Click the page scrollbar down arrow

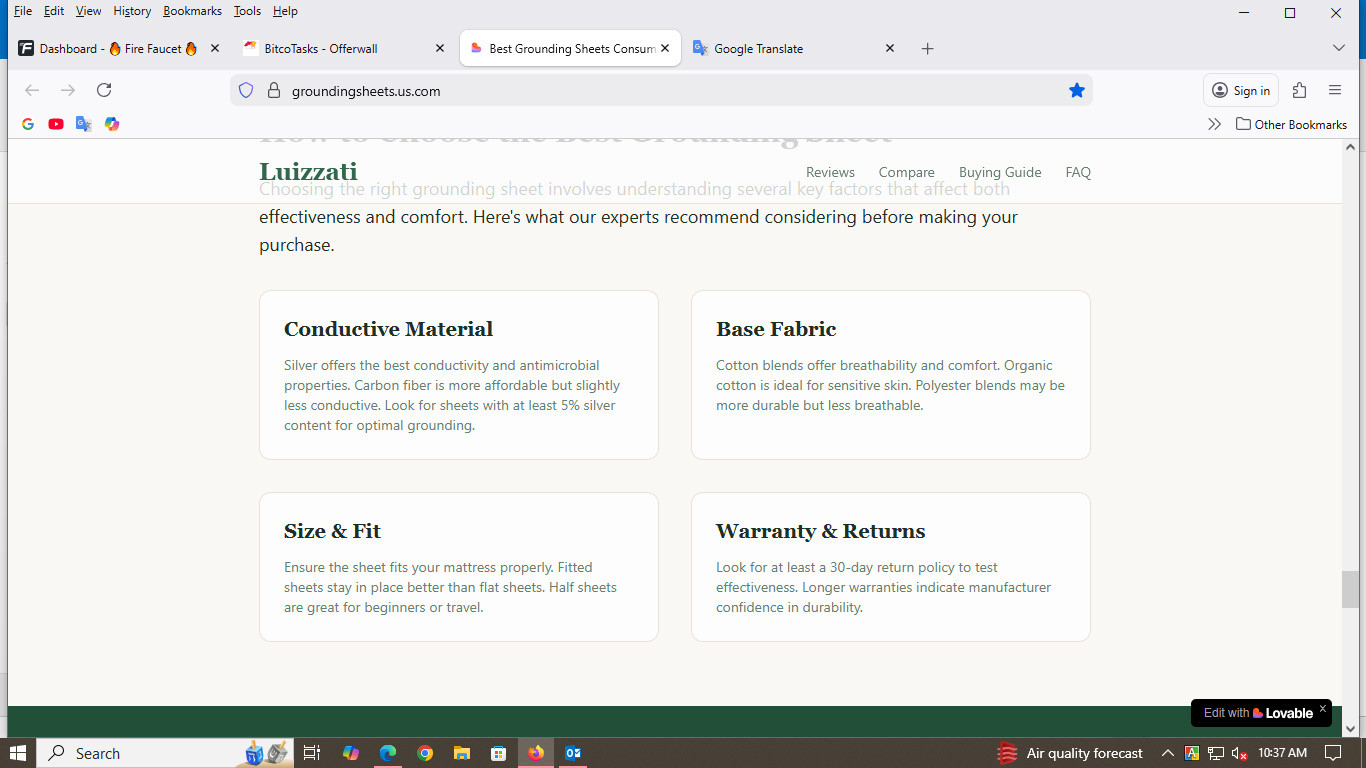click(x=1350, y=729)
